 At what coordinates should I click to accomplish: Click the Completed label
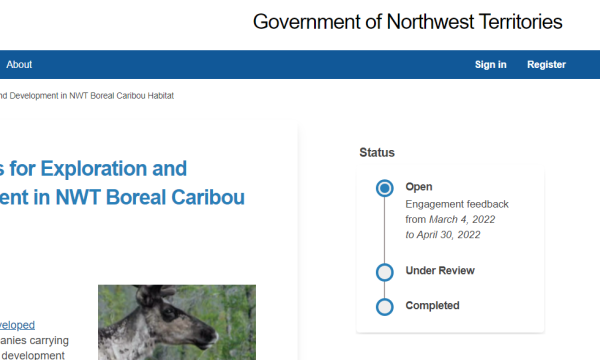point(432,305)
